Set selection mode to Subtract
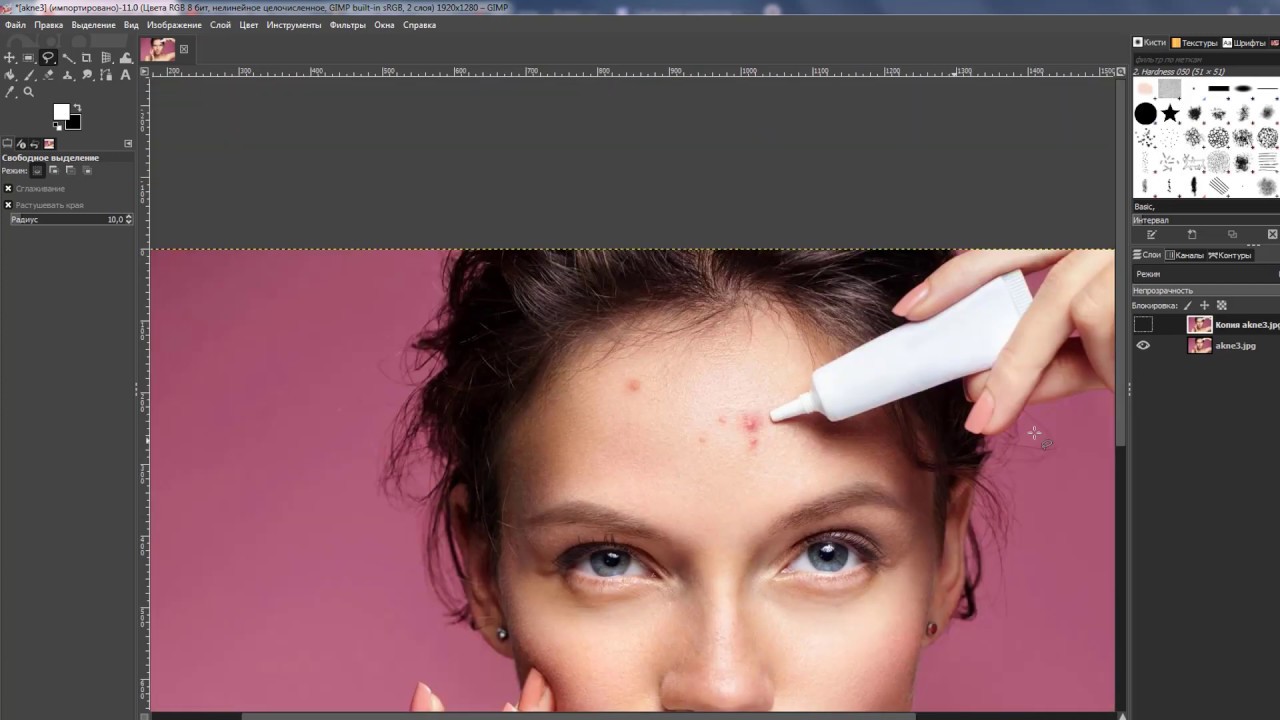Screen dimensions: 1280x720 [x=70, y=170]
